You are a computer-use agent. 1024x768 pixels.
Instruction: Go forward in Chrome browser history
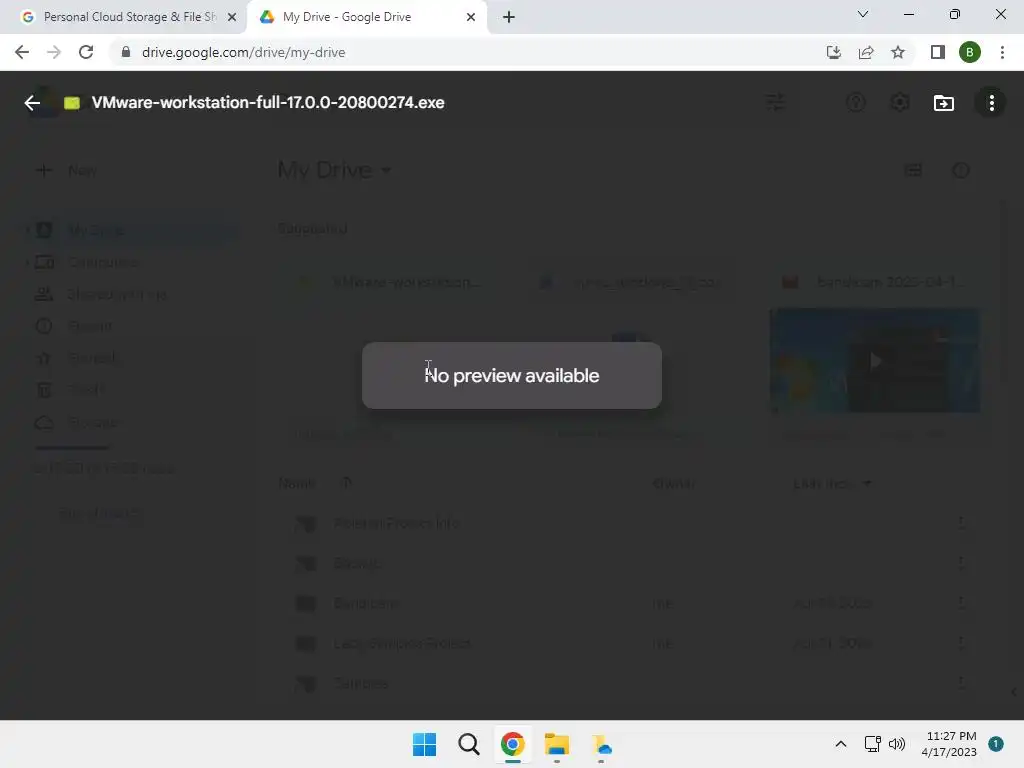click(54, 52)
